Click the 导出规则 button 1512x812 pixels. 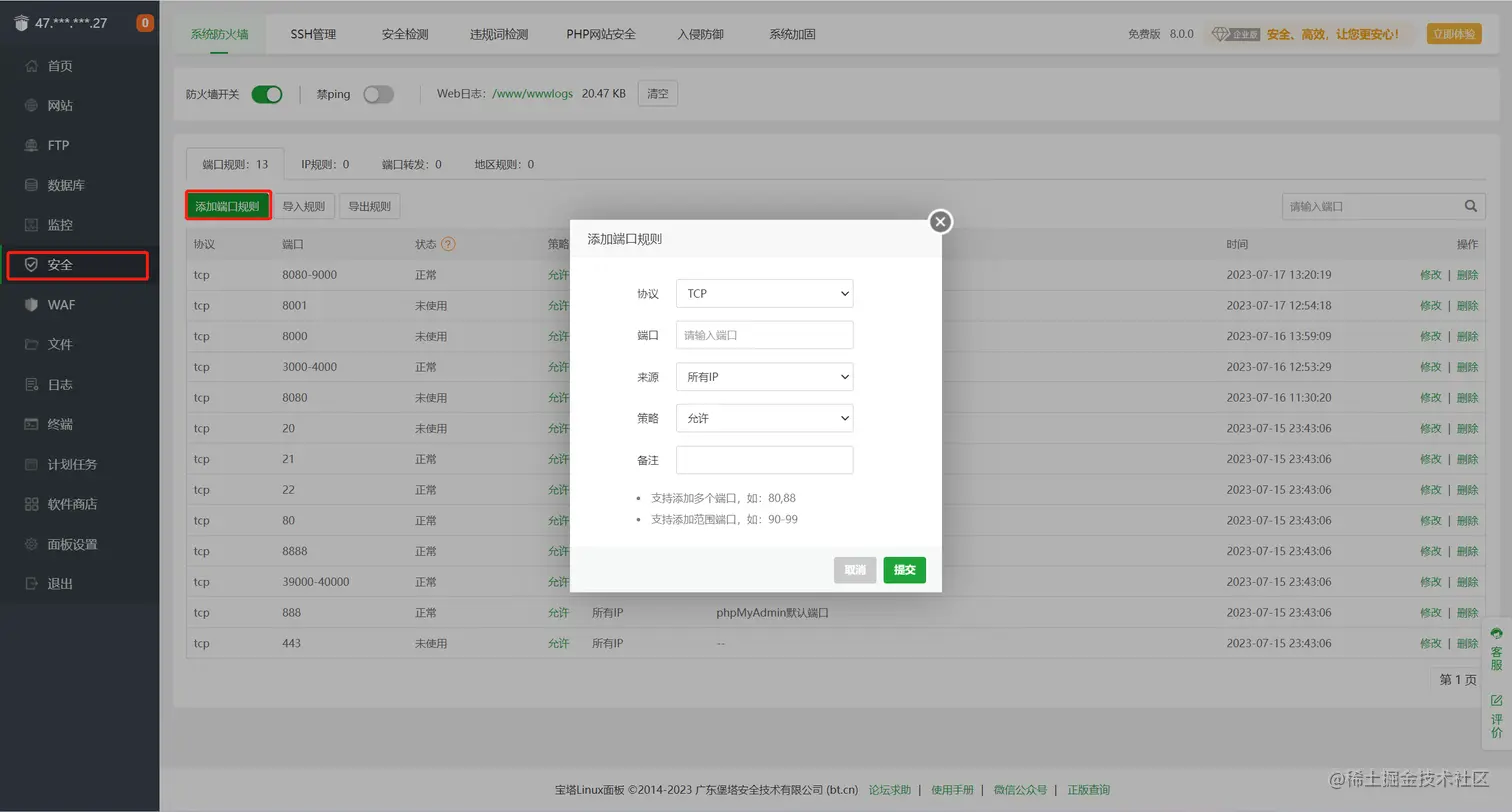point(370,206)
